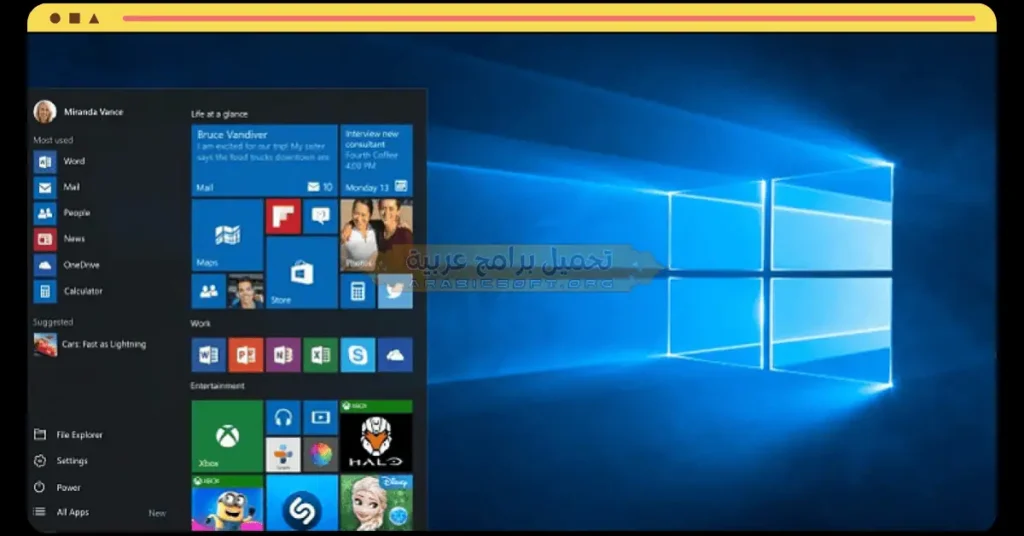Viewport: 1024px width, 536px height.
Task: Open the suggested Cars: Fast as Lightning app
Action: coord(90,345)
